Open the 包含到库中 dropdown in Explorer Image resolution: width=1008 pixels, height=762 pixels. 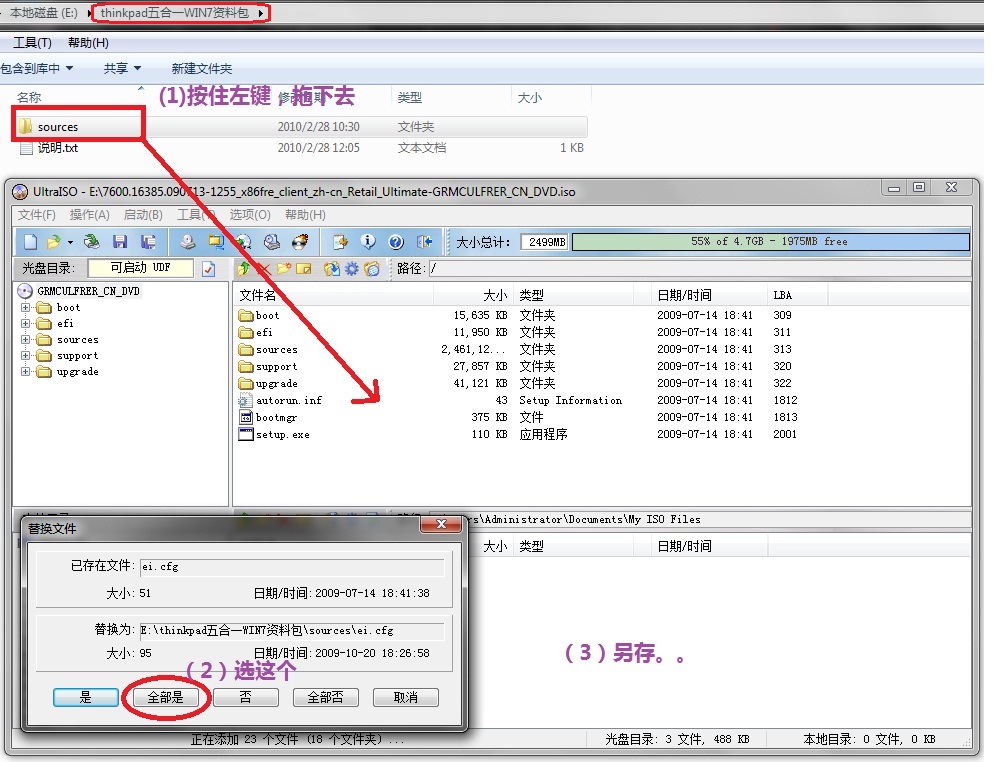coord(37,69)
